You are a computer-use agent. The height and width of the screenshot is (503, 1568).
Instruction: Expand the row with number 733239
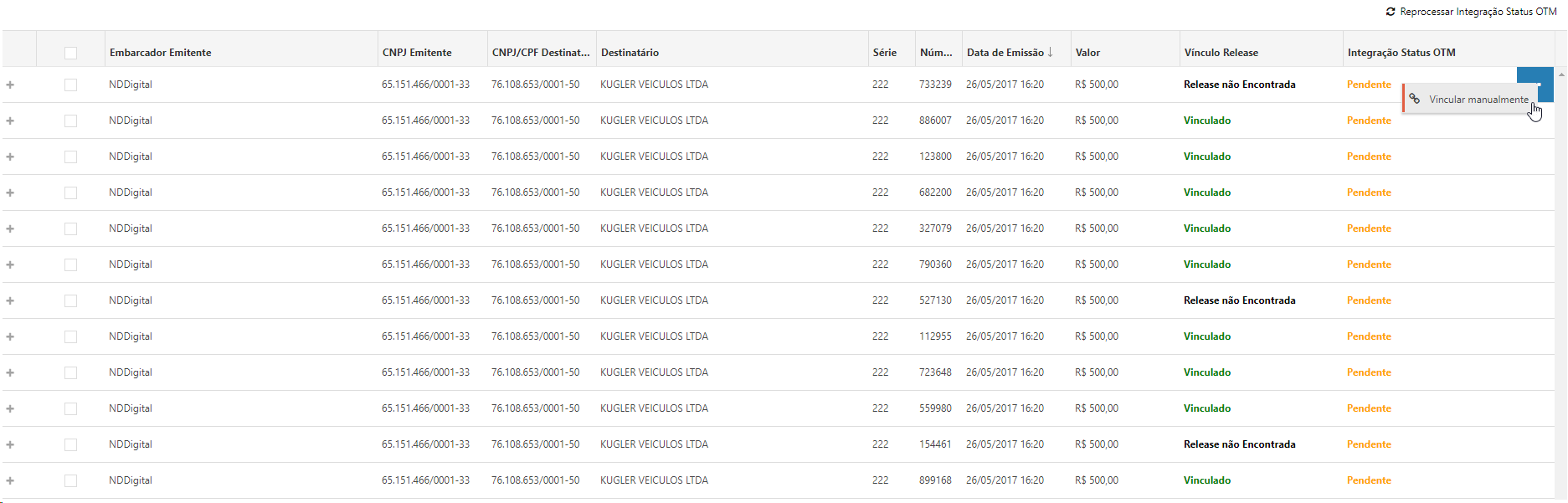[10, 85]
